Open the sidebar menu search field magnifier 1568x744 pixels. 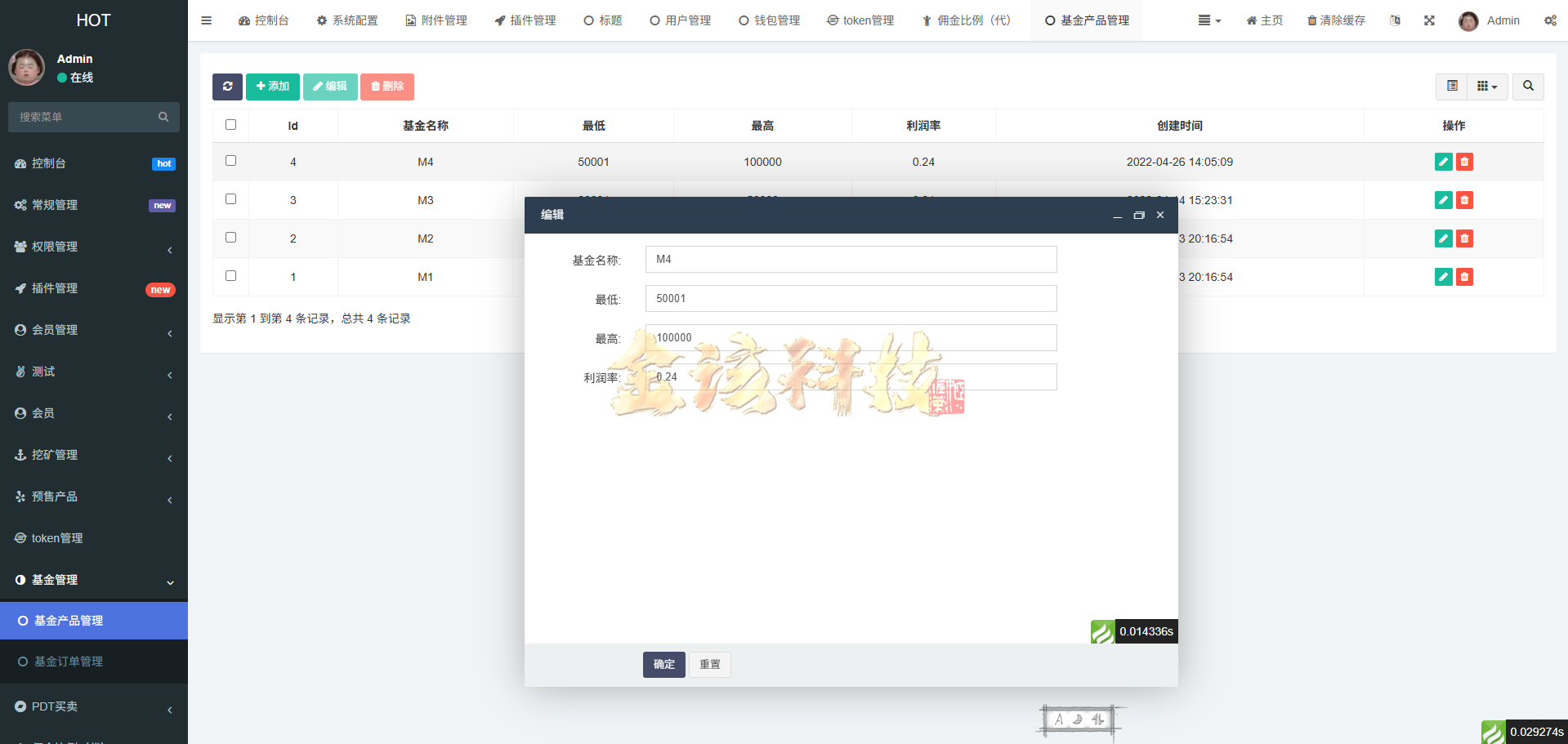coord(163,117)
